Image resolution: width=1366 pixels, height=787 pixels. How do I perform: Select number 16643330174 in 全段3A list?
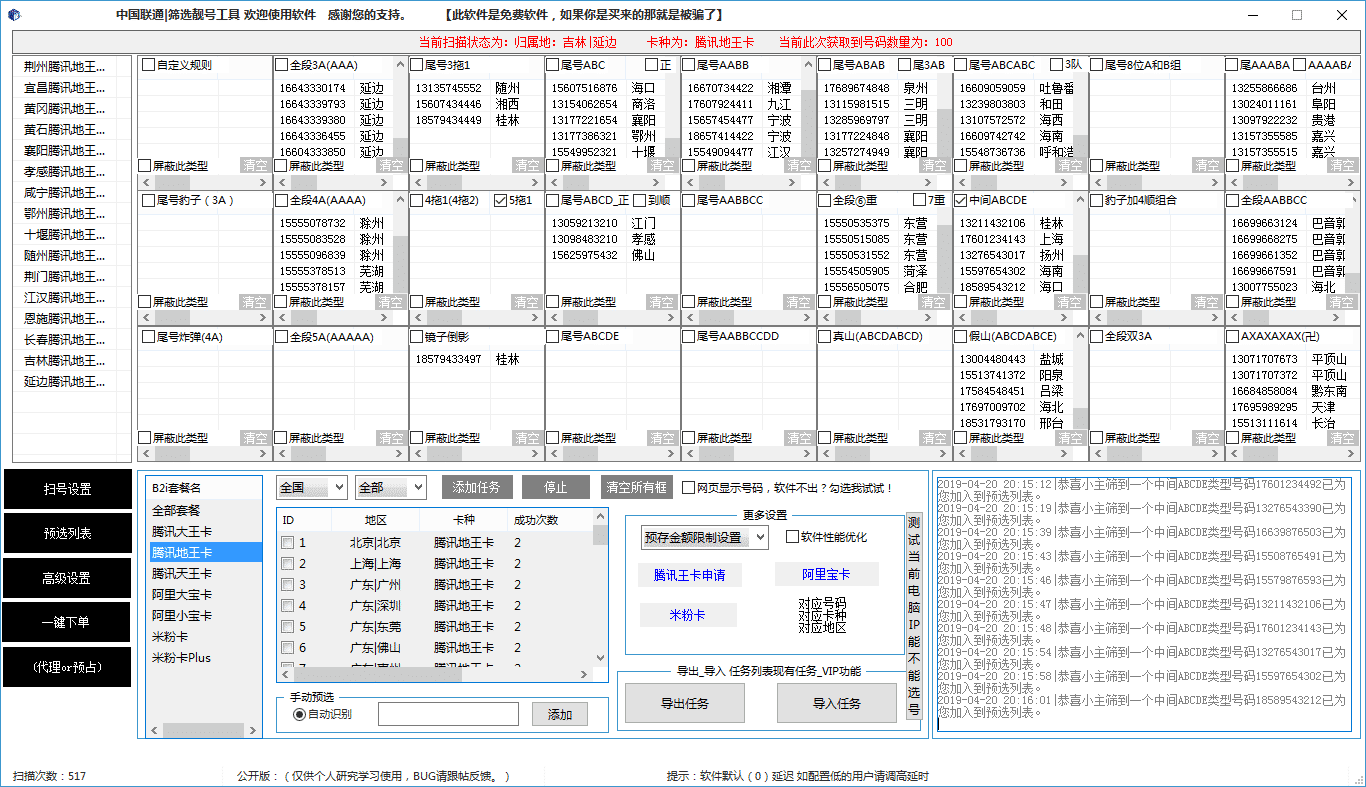coord(313,88)
